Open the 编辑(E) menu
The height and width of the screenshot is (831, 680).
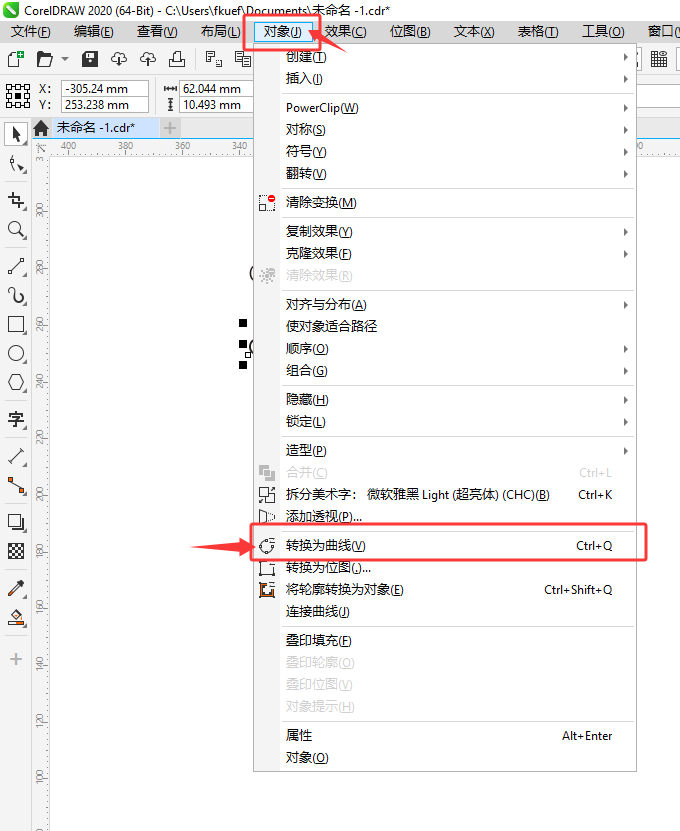coord(94,32)
